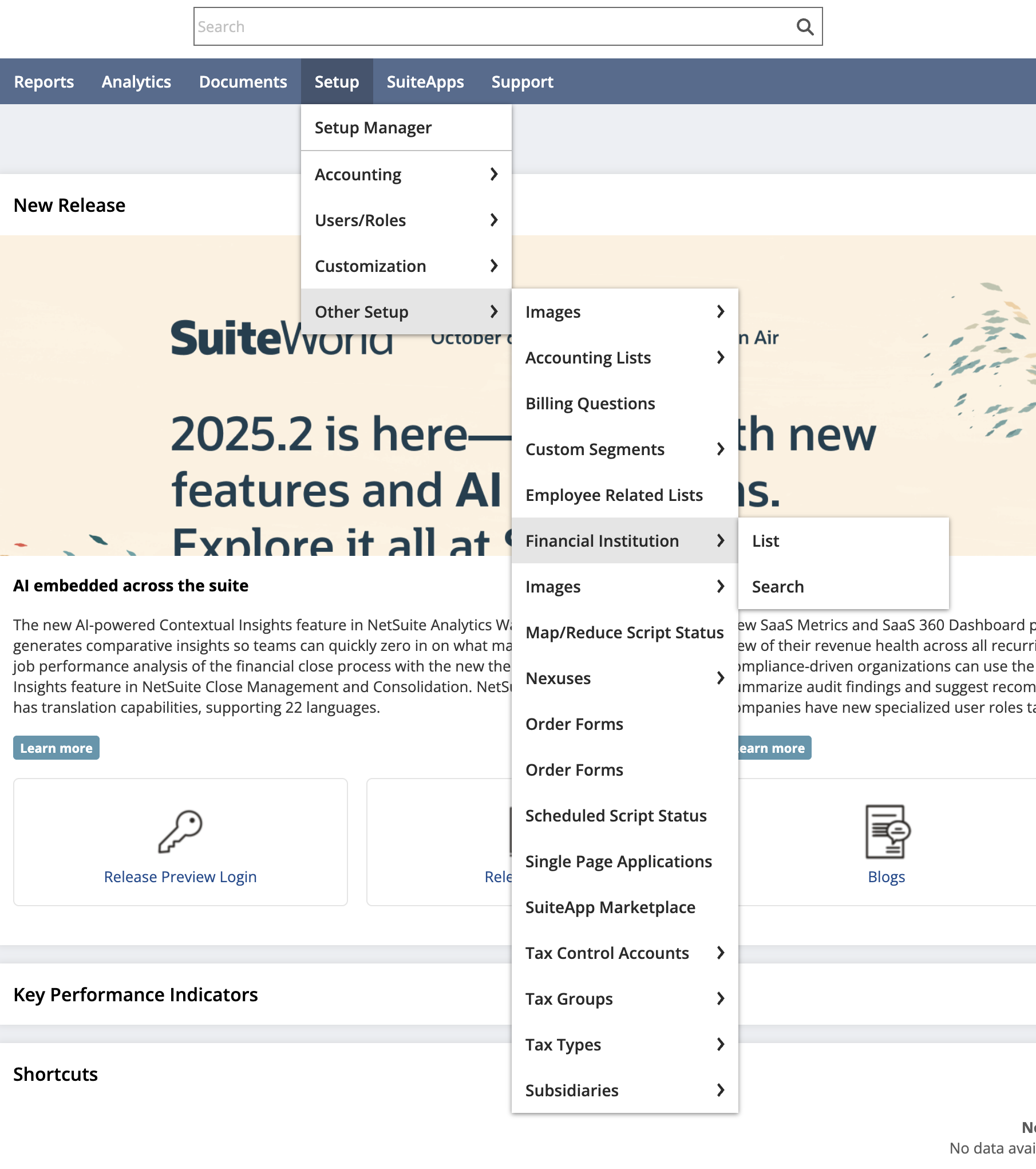Switch to the SuiteApps navigation tab
This screenshot has height=1169, width=1036.
[x=425, y=82]
